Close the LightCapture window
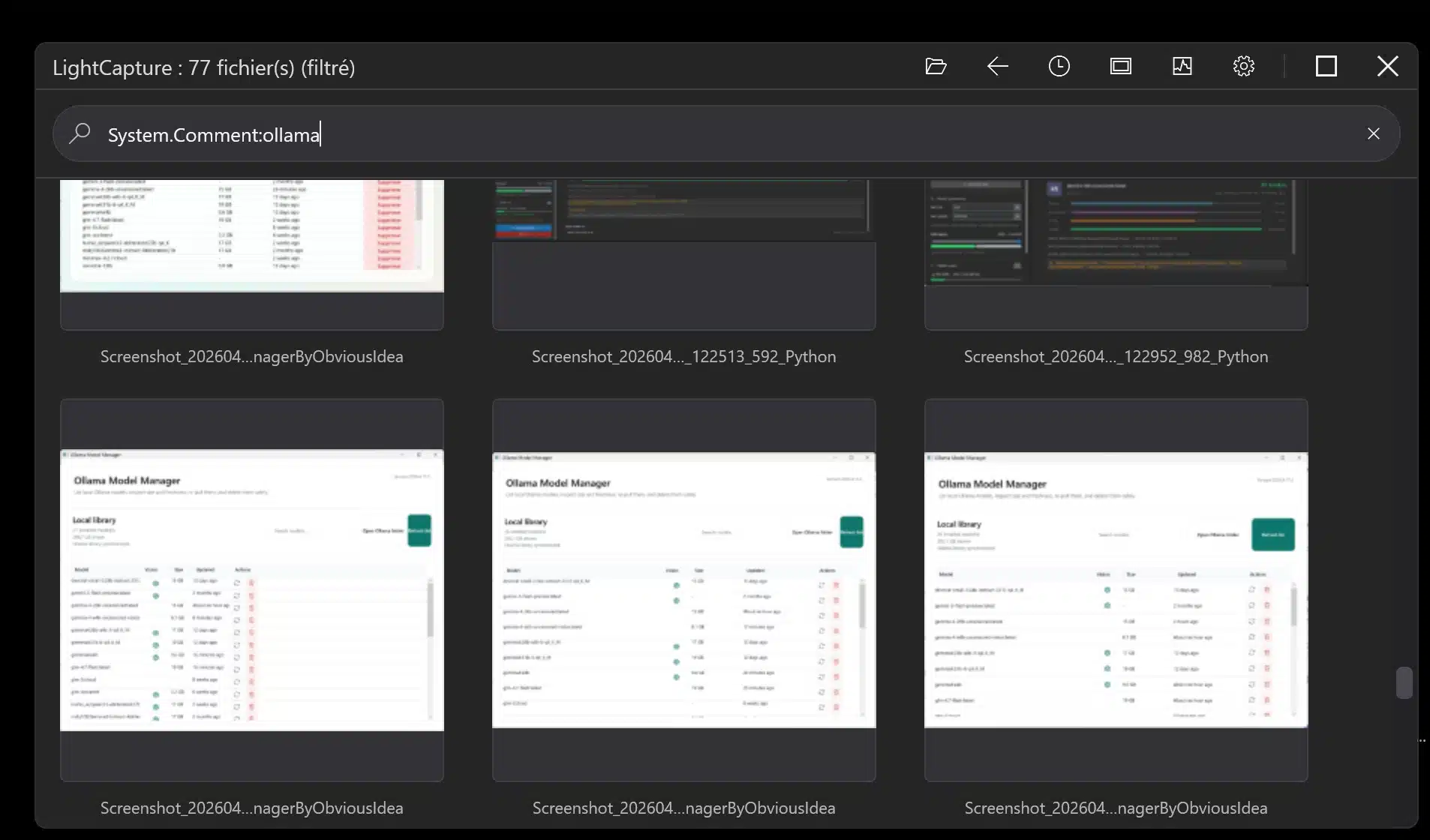Screen dimensions: 1430x840 click(1387, 67)
